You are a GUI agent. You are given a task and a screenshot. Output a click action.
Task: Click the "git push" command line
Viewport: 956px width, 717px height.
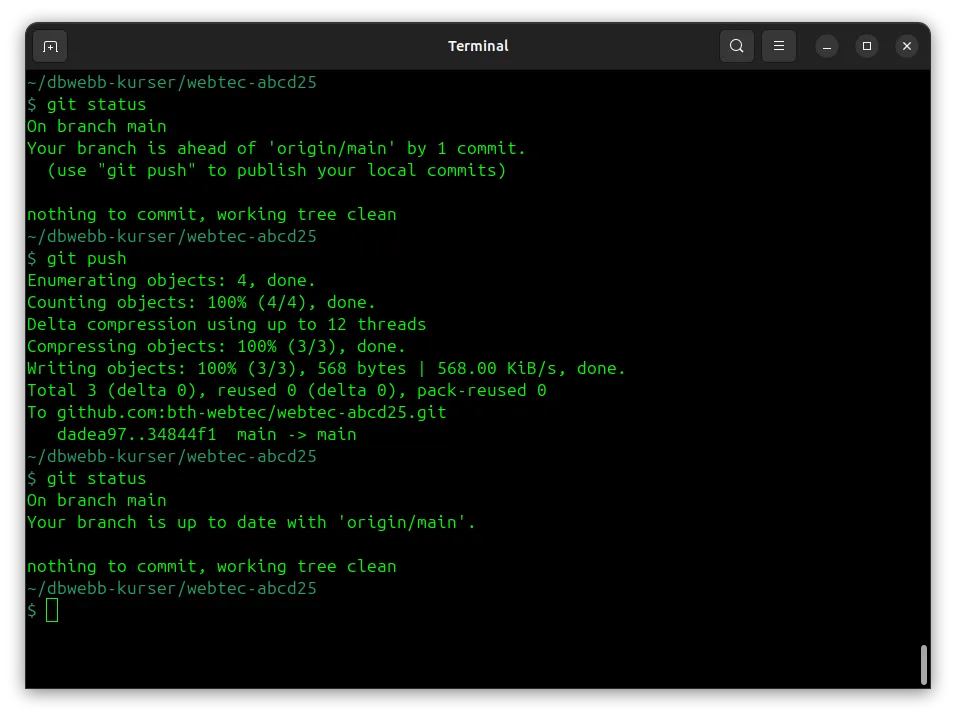pyautogui.click(x=77, y=259)
